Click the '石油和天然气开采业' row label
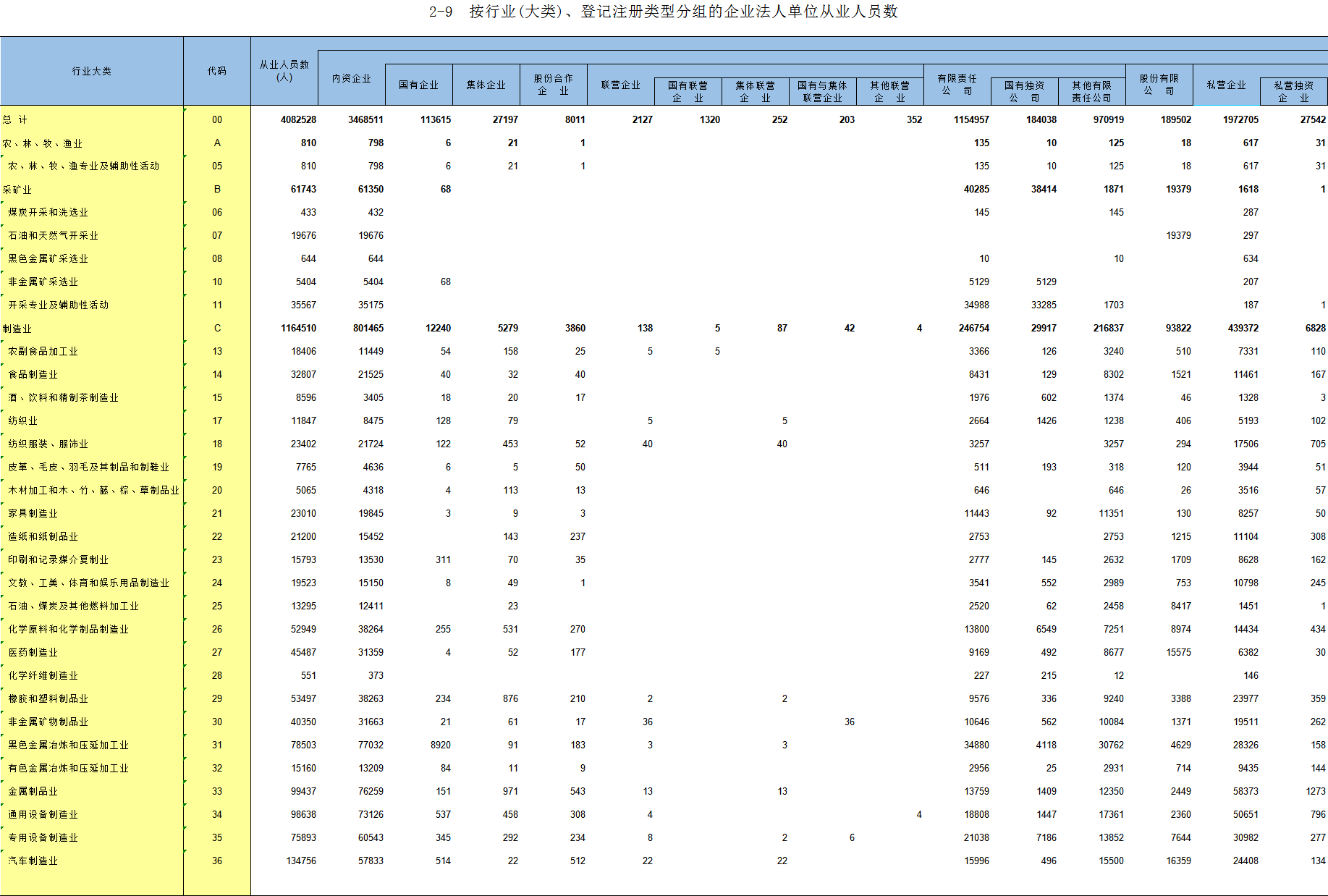The width and height of the screenshot is (1328, 896). [x=53, y=235]
